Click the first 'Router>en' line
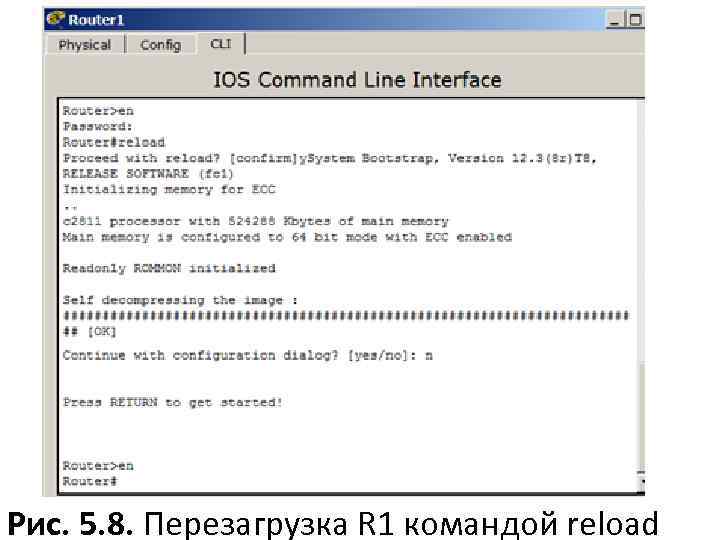The height and width of the screenshot is (540, 720). (98, 111)
